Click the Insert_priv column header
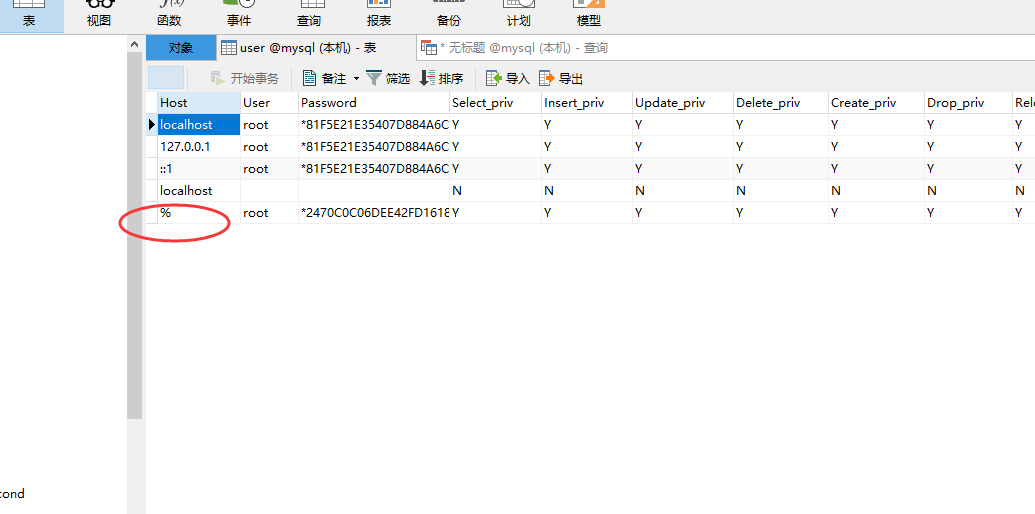Image resolution: width=1035 pixels, height=514 pixels. click(587, 102)
